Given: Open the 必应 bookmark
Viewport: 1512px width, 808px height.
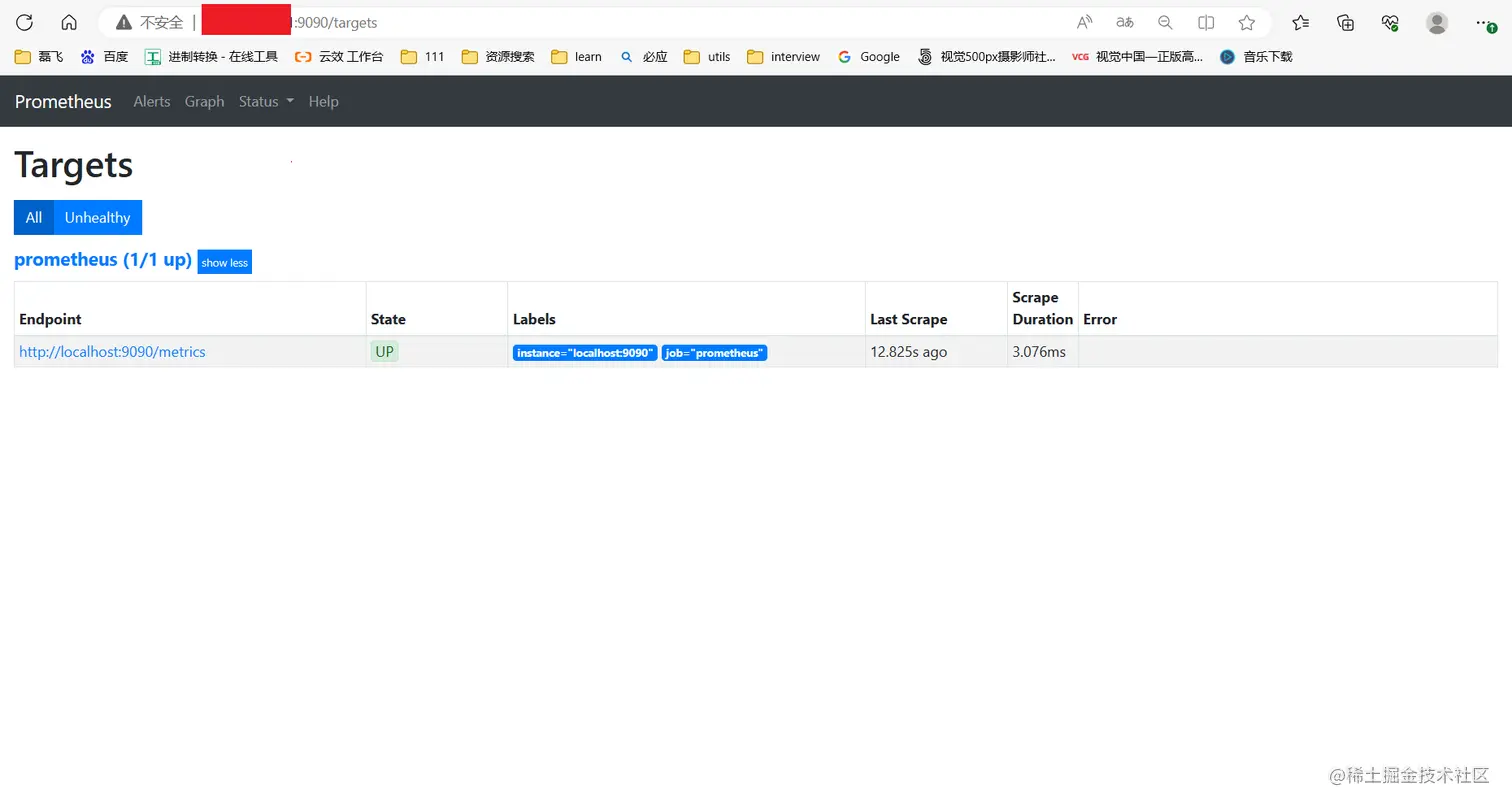Looking at the screenshot, I should coord(643,57).
